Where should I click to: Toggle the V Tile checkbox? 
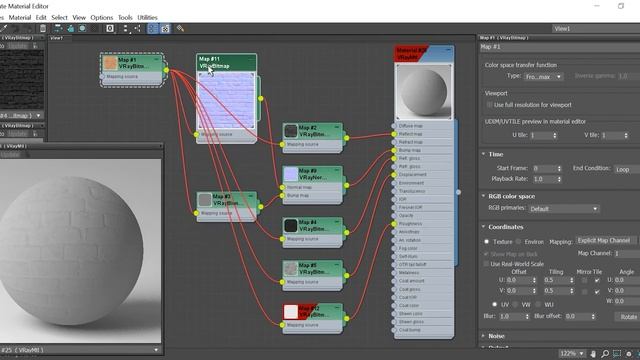[597, 291]
